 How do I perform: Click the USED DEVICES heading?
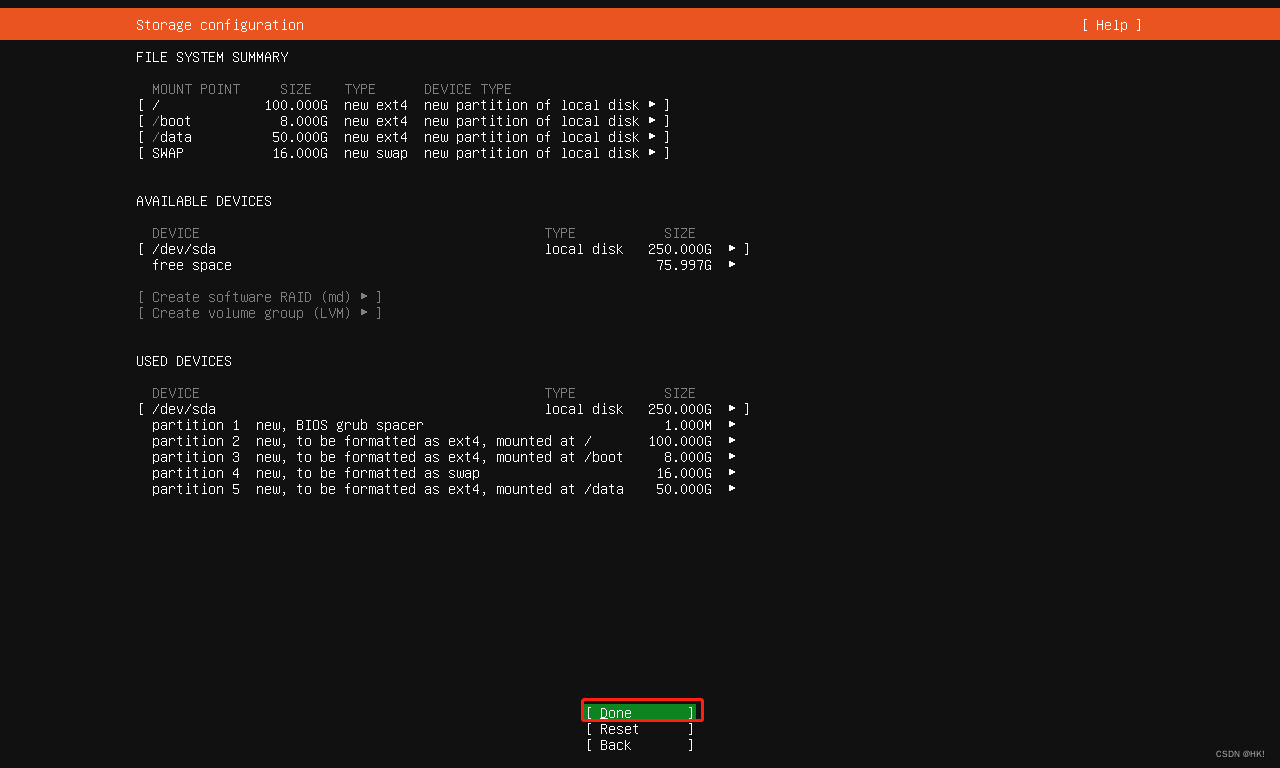click(x=184, y=361)
